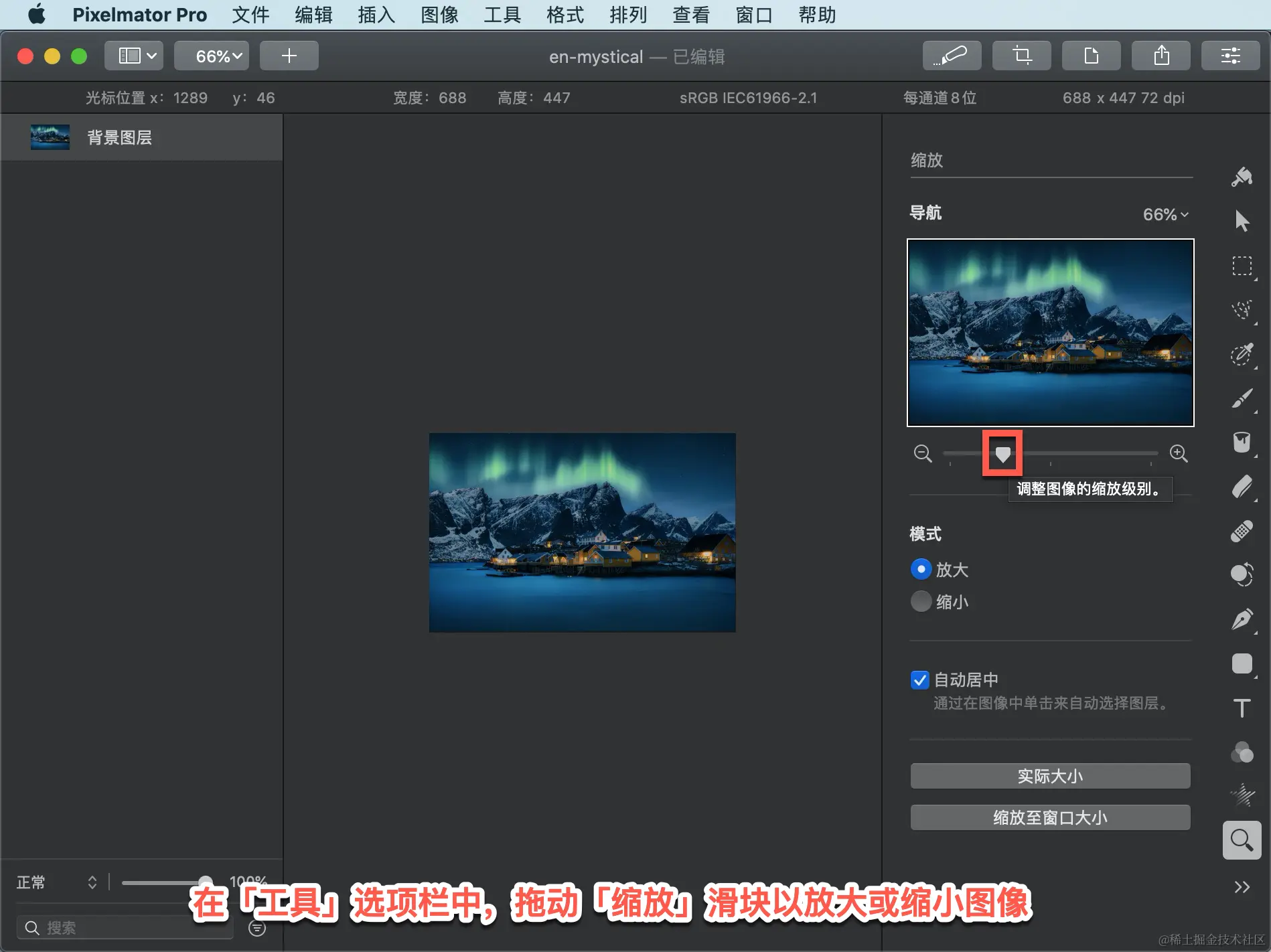Select the Zoom magnifier tool
Viewport: 1271px width, 952px height.
(x=1242, y=840)
